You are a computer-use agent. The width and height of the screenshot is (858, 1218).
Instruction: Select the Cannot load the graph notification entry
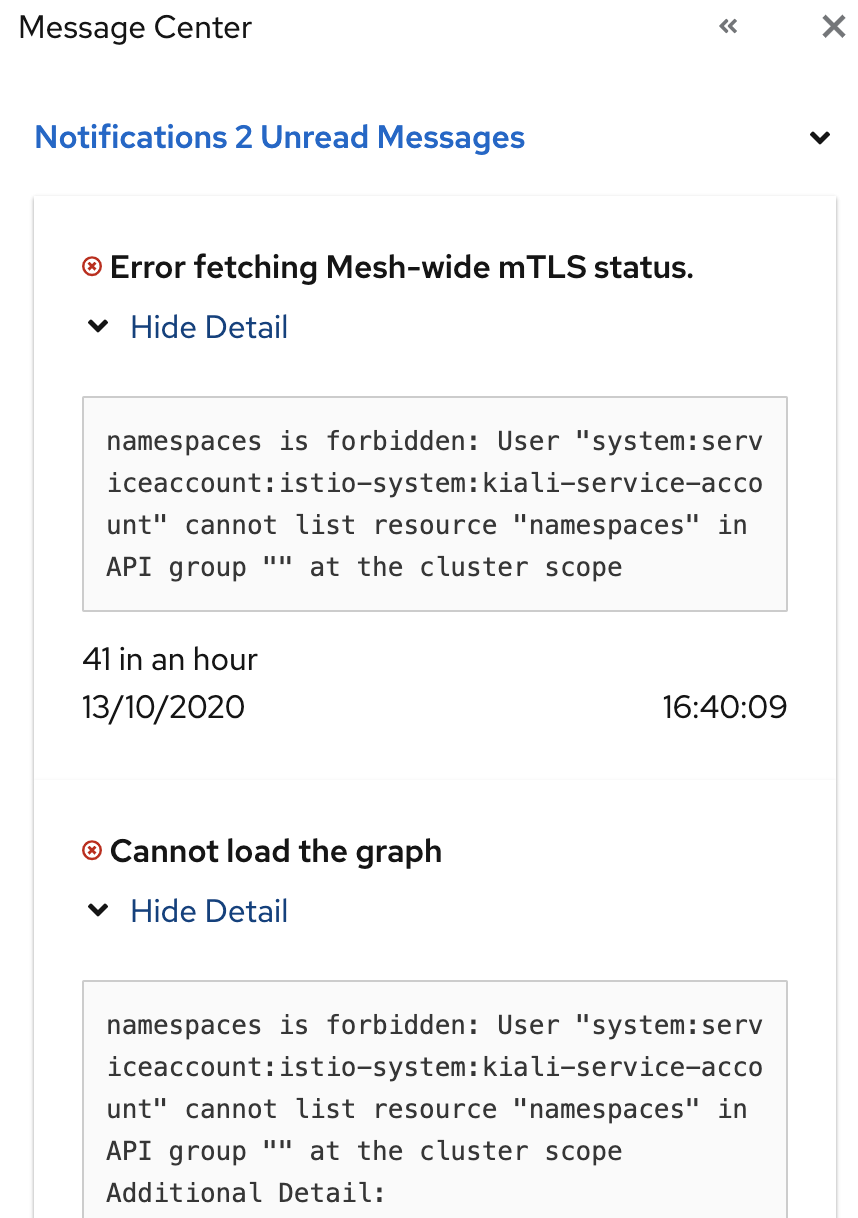click(277, 851)
